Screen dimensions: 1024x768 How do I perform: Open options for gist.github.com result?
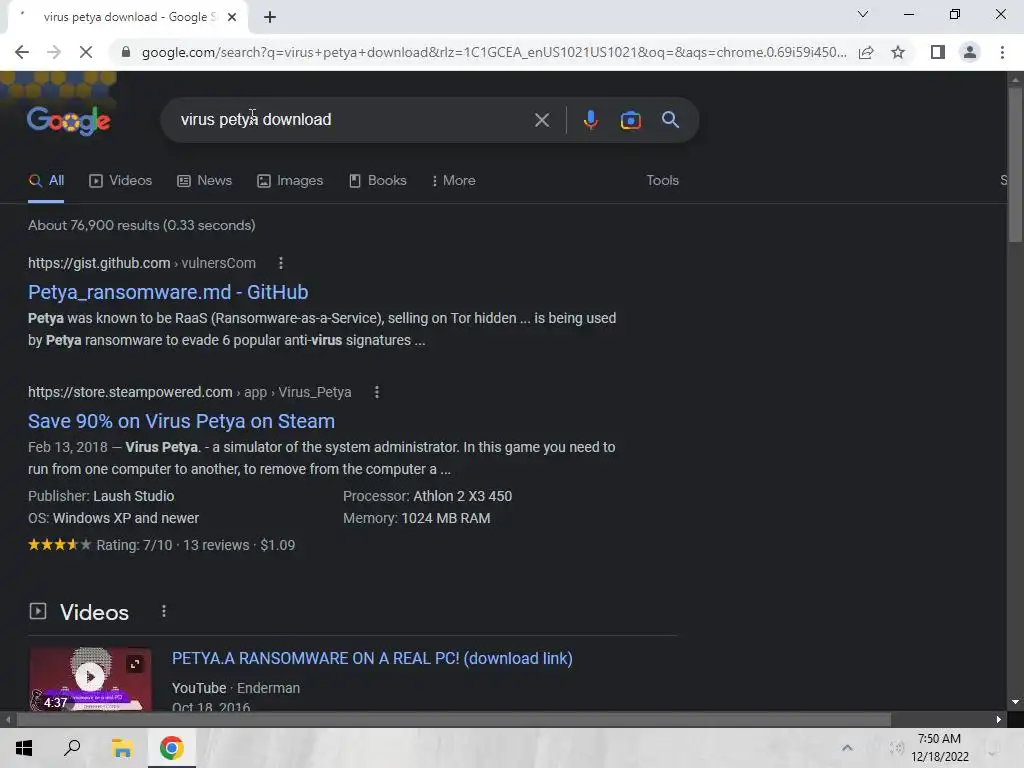pos(281,263)
